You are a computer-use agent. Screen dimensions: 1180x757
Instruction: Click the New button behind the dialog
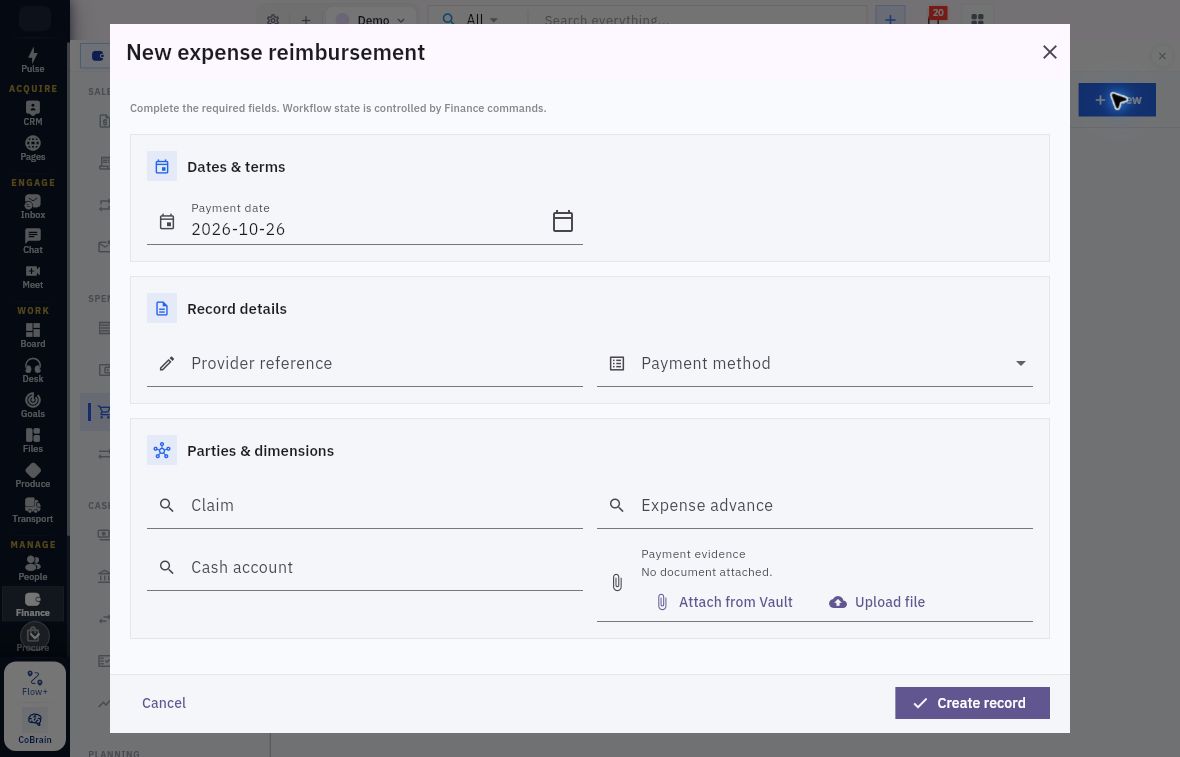point(1116,99)
